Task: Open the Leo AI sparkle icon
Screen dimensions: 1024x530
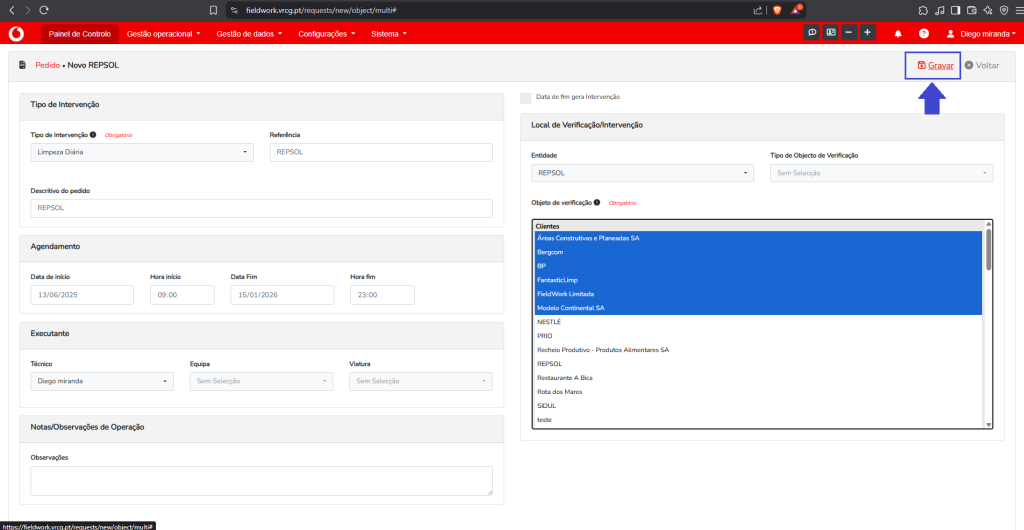Action: [987, 10]
